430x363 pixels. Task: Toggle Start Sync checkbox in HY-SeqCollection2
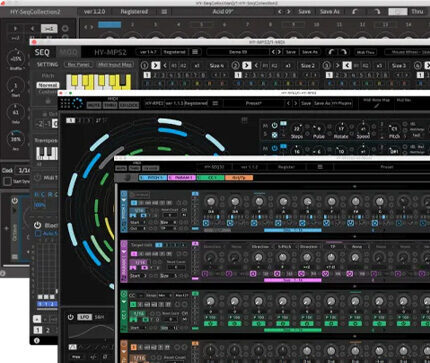(x=7, y=181)
